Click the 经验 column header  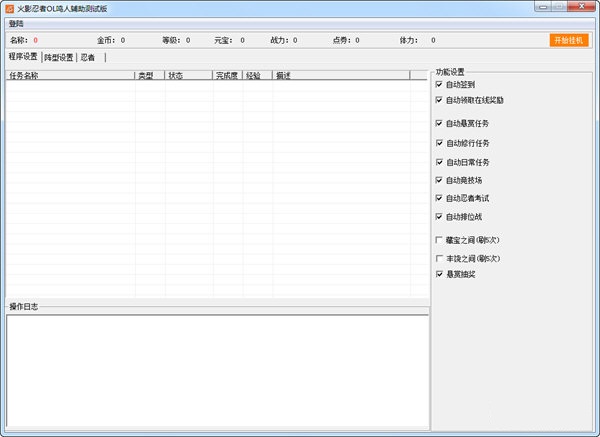[x=257, y=75]
